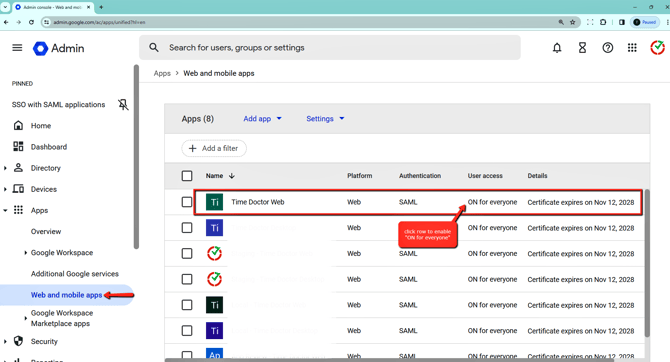Open the Add app dropdown
The width and height of the screenshot is (670, 362).
[262, 119]
